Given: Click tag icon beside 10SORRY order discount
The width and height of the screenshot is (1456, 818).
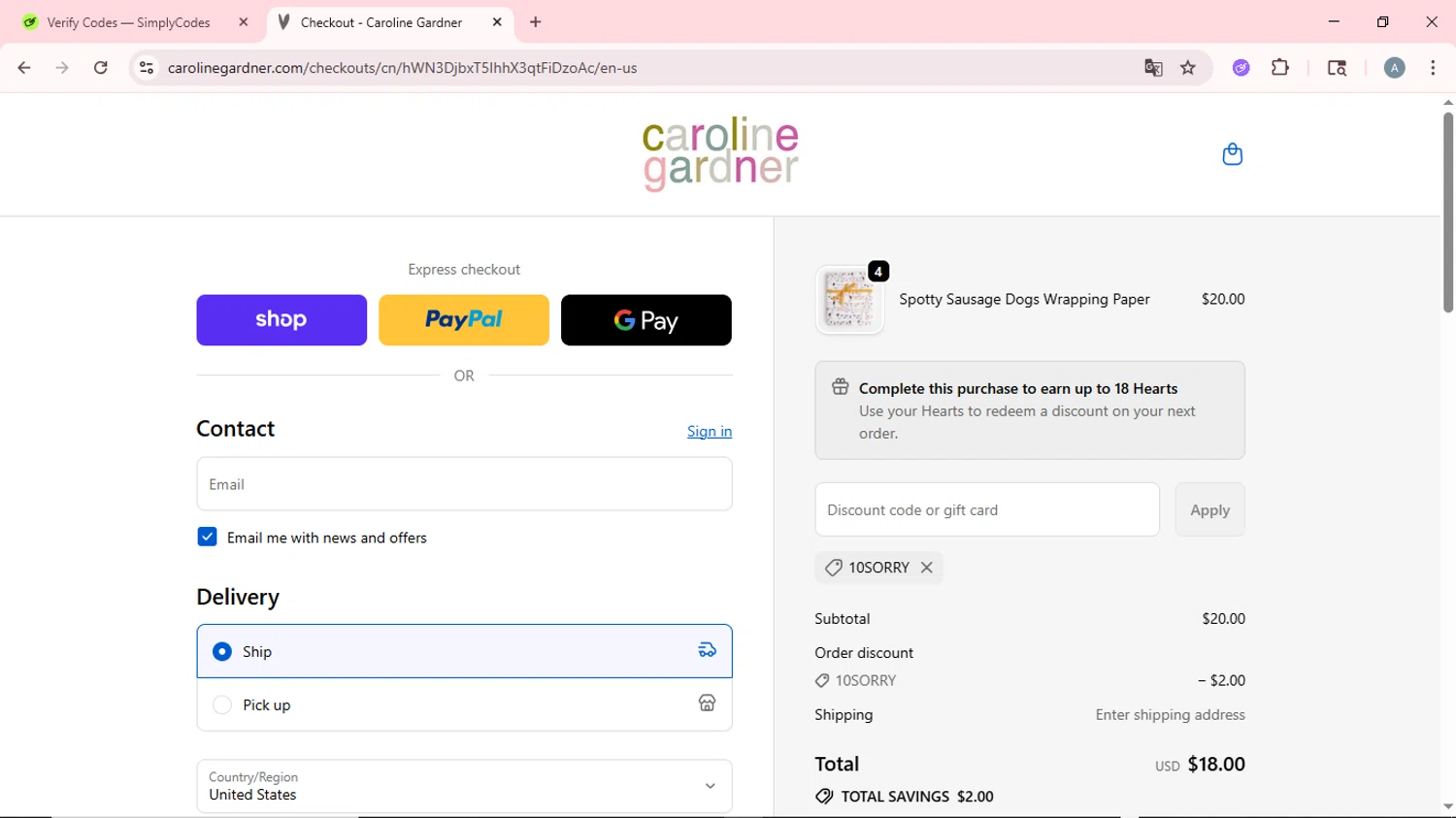Looking at the screenshot, I should (822, 681).
